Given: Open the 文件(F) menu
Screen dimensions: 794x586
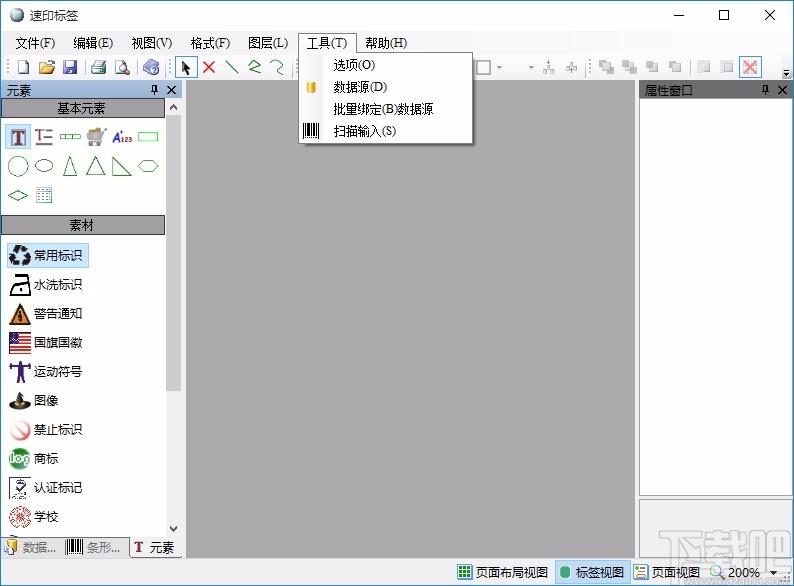Looking at the screenshot, I should tap(35, 43).
